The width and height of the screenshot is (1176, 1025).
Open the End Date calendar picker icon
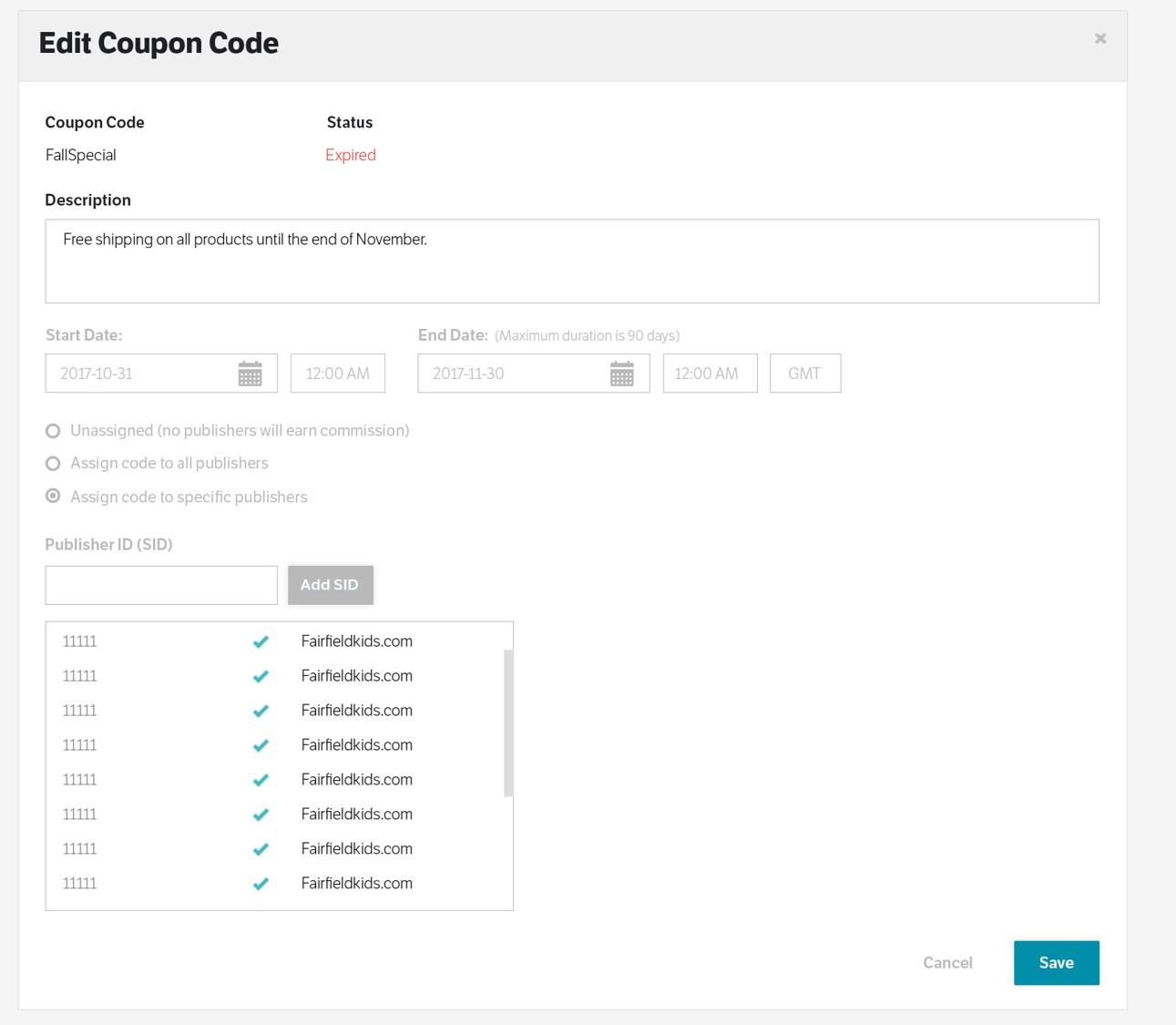coord(621,374)
